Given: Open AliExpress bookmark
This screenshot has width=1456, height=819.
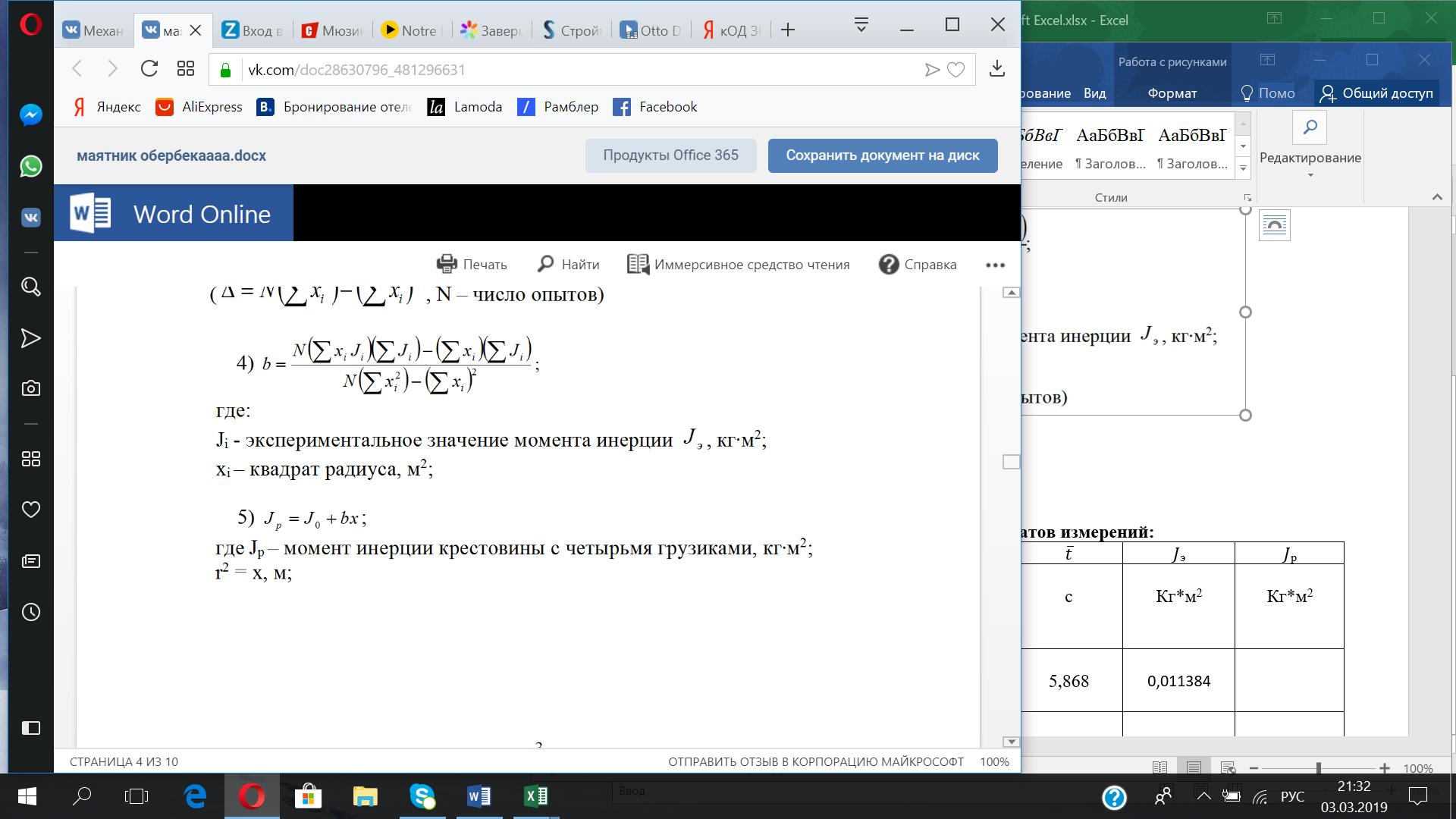Looking at the screenshot, I should (x=199, y=107).
